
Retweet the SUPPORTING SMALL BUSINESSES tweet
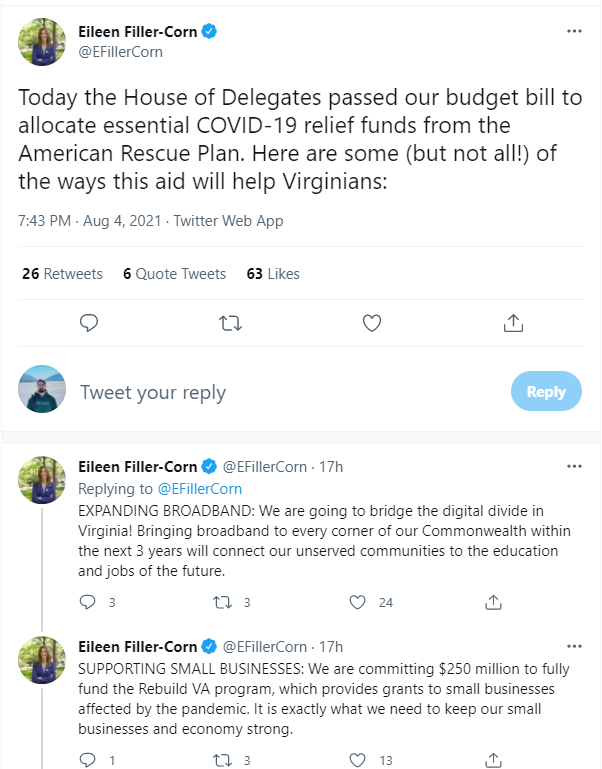tap(222, 760)
